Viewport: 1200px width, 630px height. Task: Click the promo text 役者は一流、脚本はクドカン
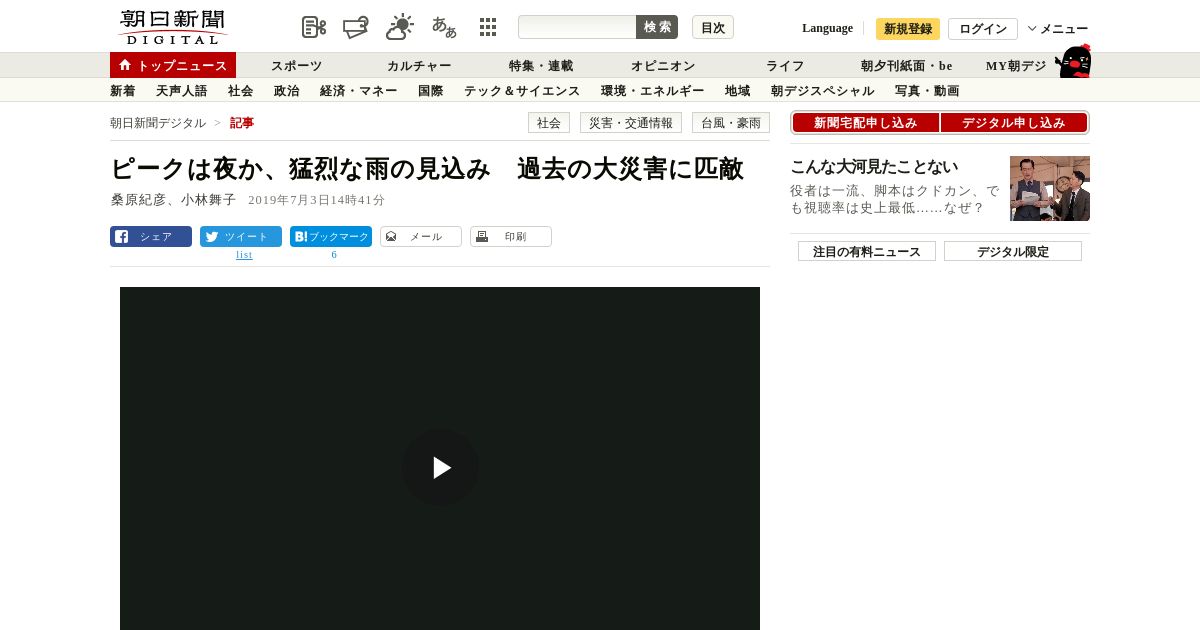pos(894,199)
